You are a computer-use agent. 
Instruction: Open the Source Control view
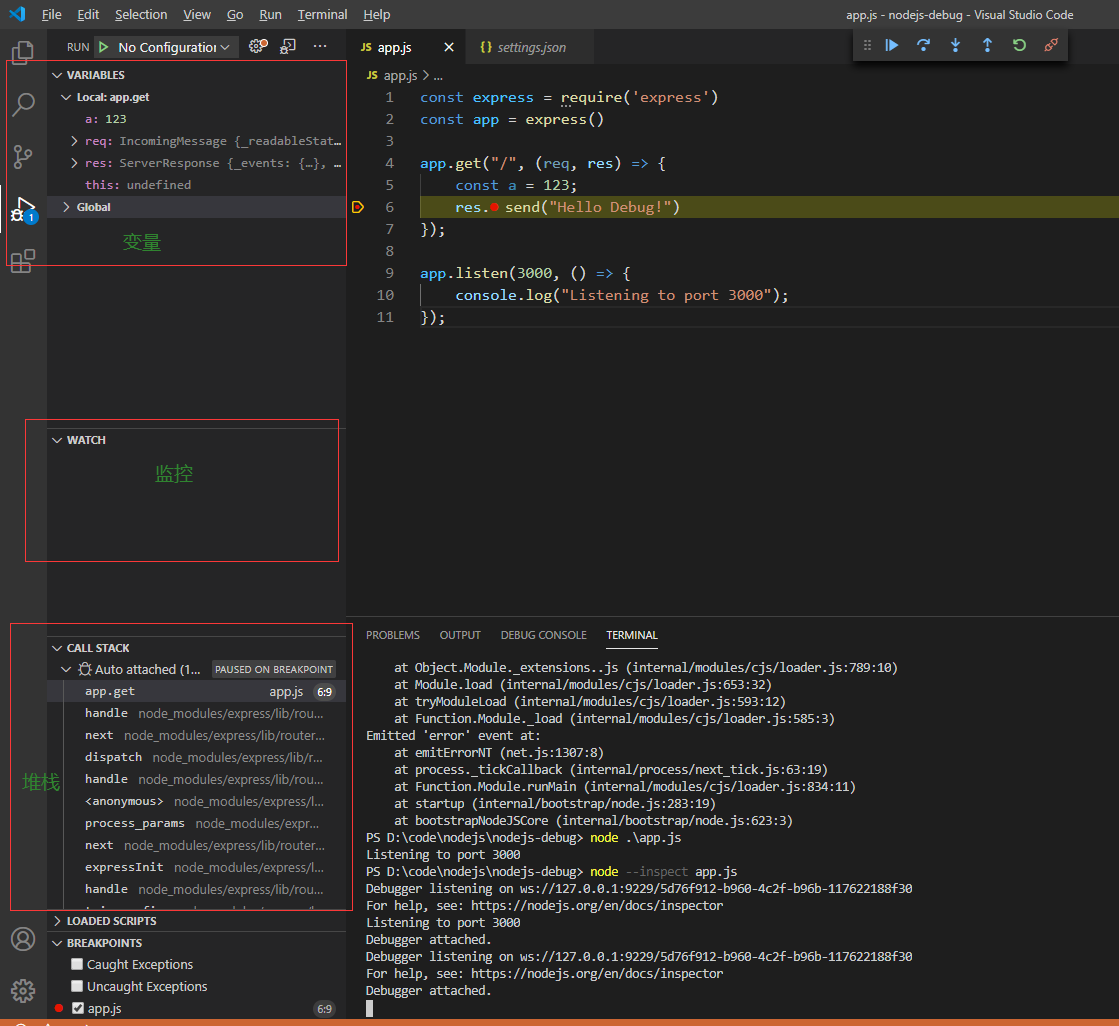click(23, 157)
